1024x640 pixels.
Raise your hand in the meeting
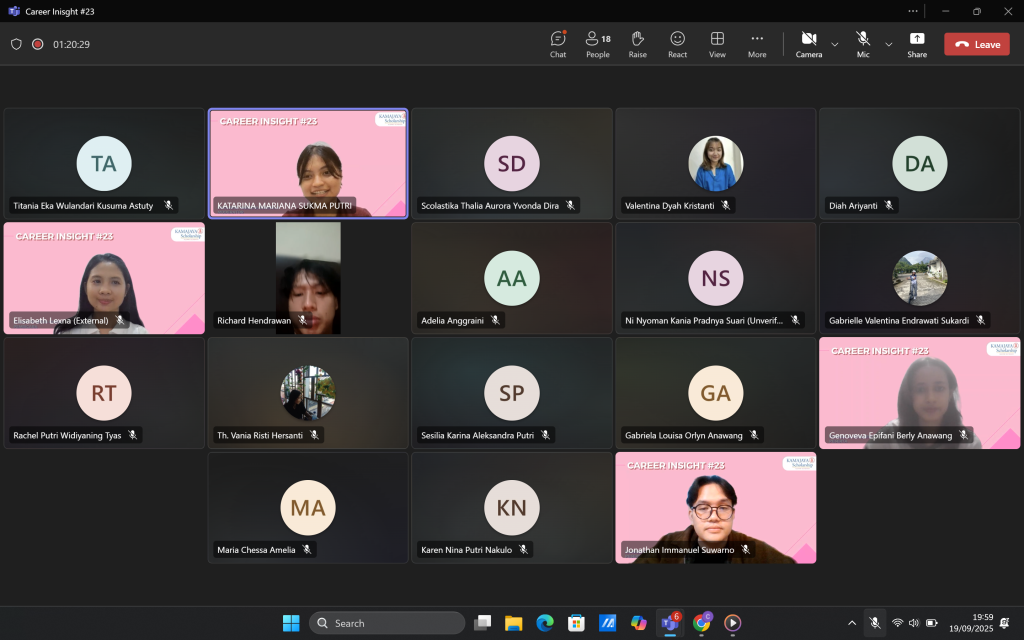(x=637, y=44)
